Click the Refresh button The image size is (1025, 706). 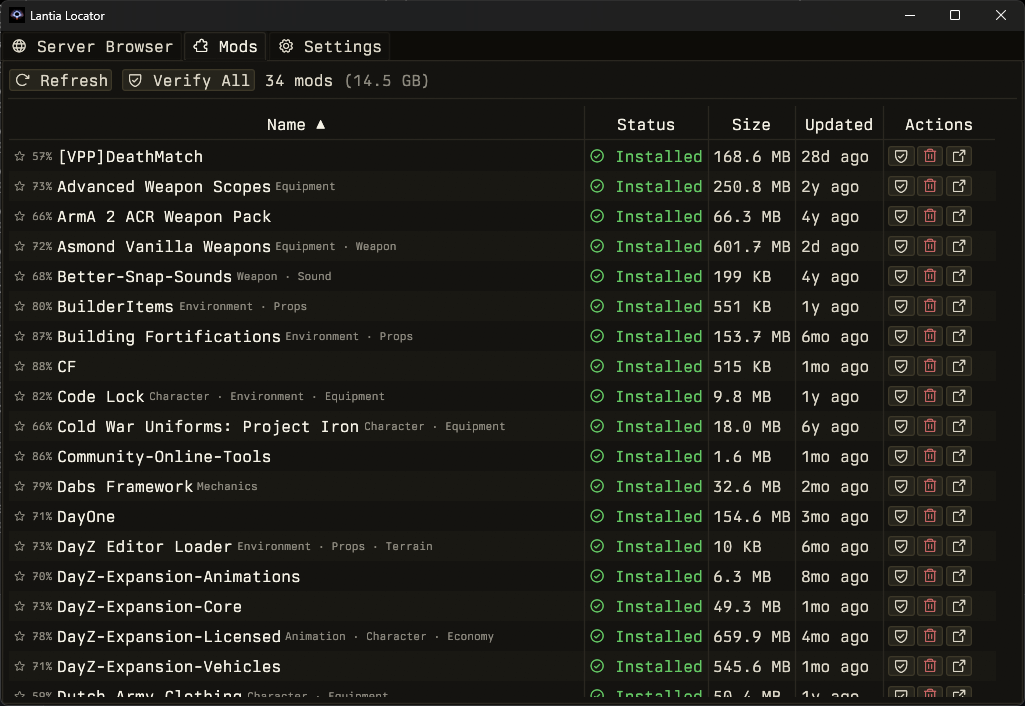pos(59,80)
